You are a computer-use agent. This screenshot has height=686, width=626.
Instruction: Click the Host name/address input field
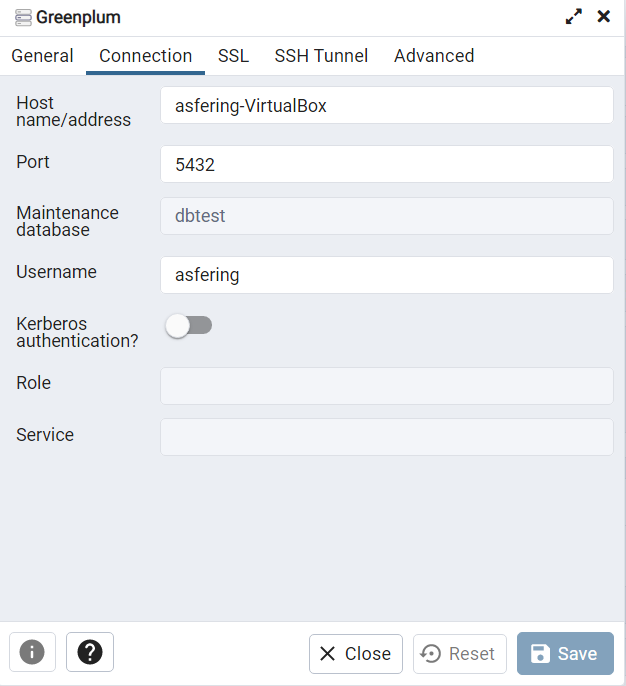387,105
